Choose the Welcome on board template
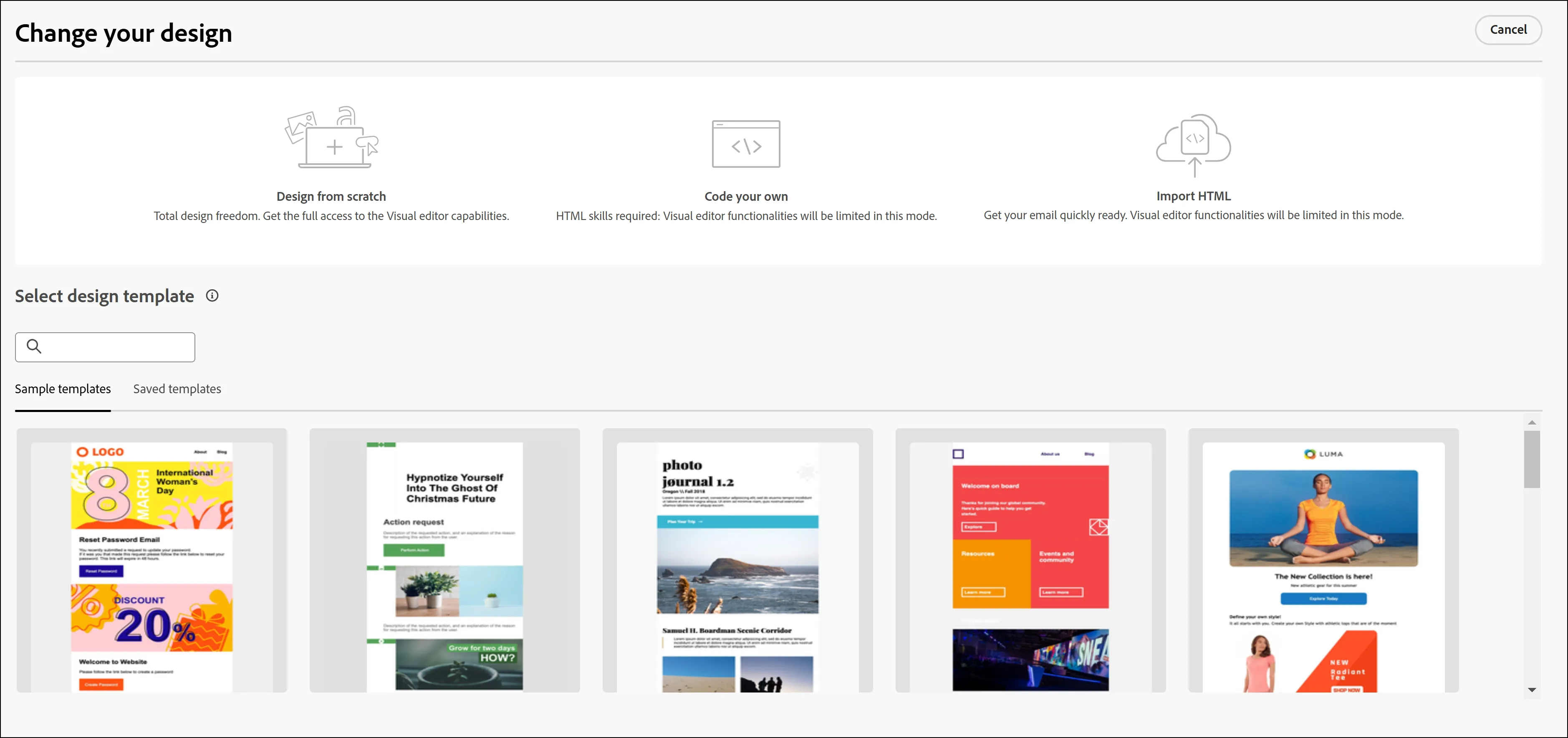Viewport: 1568px width, 738px height. (x=1030, y=560)
